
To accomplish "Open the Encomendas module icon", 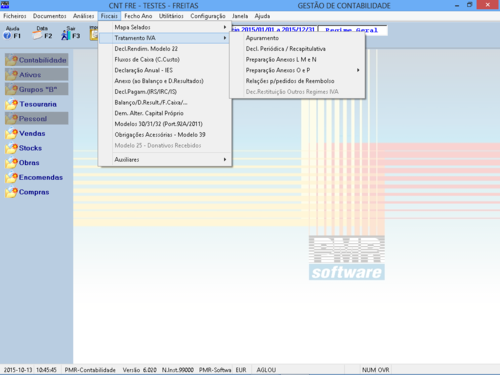I will click(x=11, y=178).
